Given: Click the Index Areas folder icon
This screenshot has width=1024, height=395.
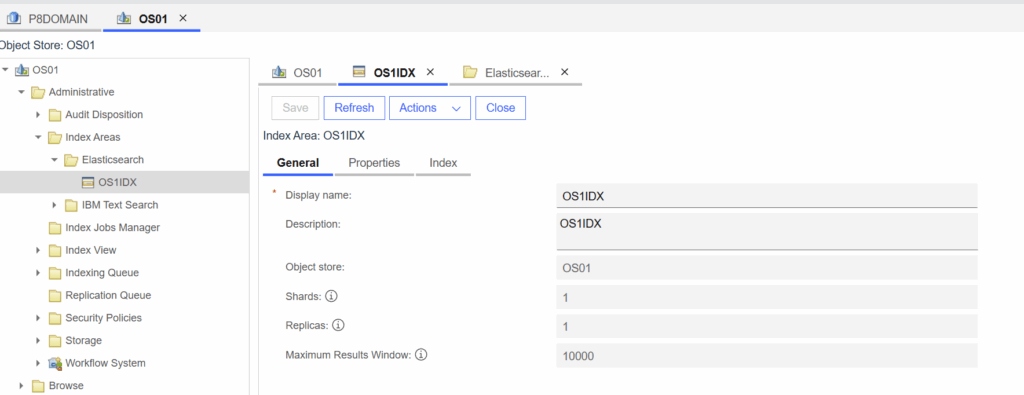Looking at the screenshot, I should [x=55, y=137].
